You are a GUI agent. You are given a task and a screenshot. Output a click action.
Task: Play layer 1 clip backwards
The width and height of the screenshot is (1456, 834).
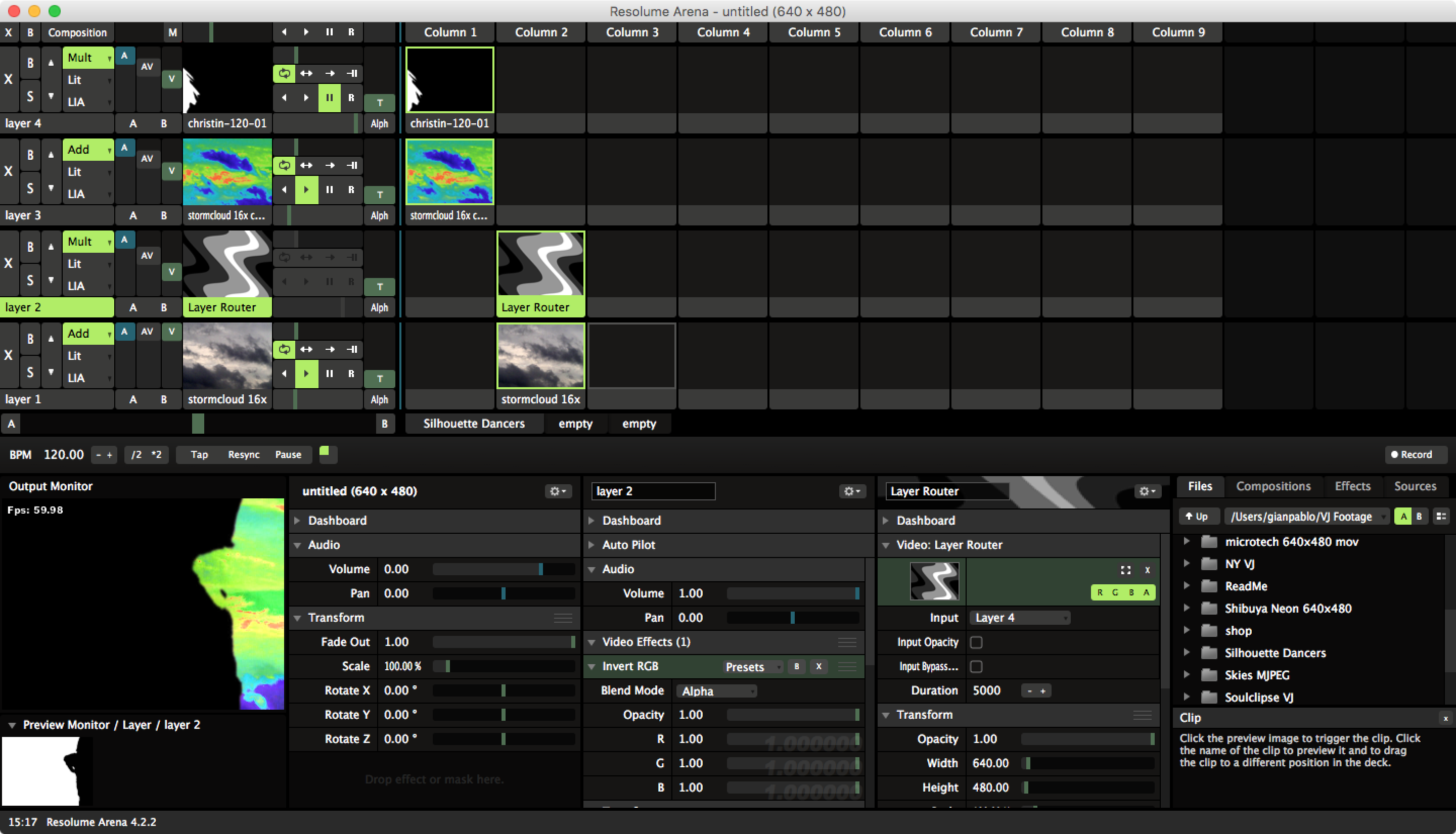[x=284, y=374]
